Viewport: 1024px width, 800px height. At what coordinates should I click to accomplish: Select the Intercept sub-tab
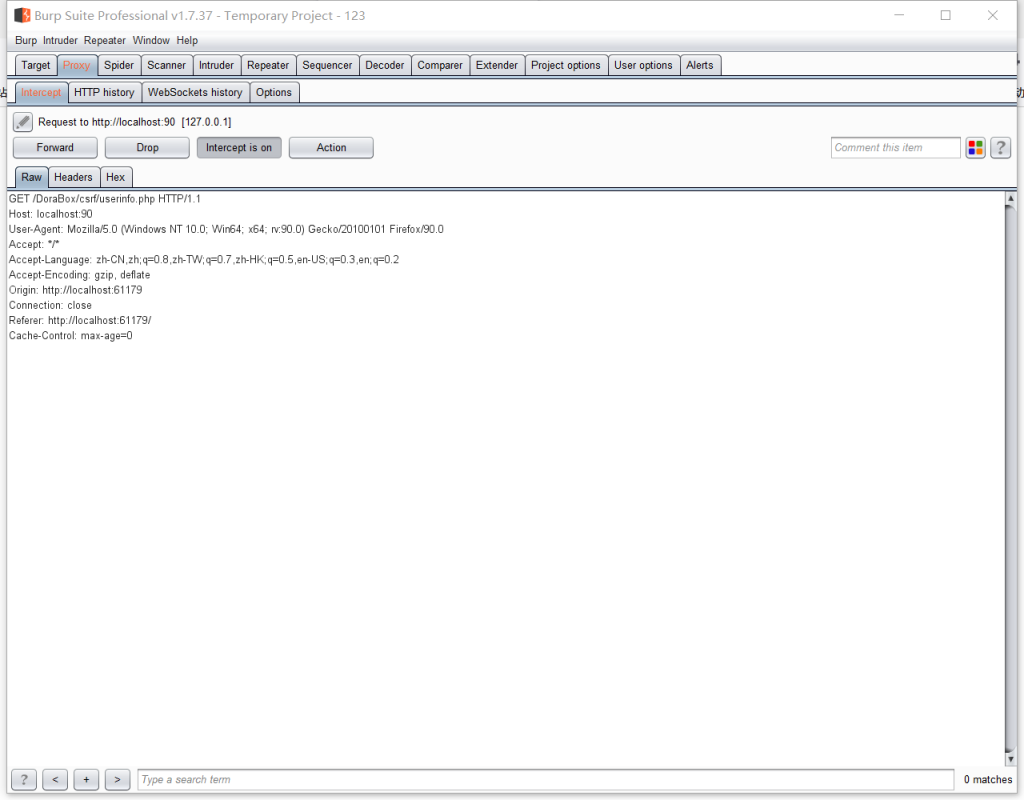click(41, 93)
